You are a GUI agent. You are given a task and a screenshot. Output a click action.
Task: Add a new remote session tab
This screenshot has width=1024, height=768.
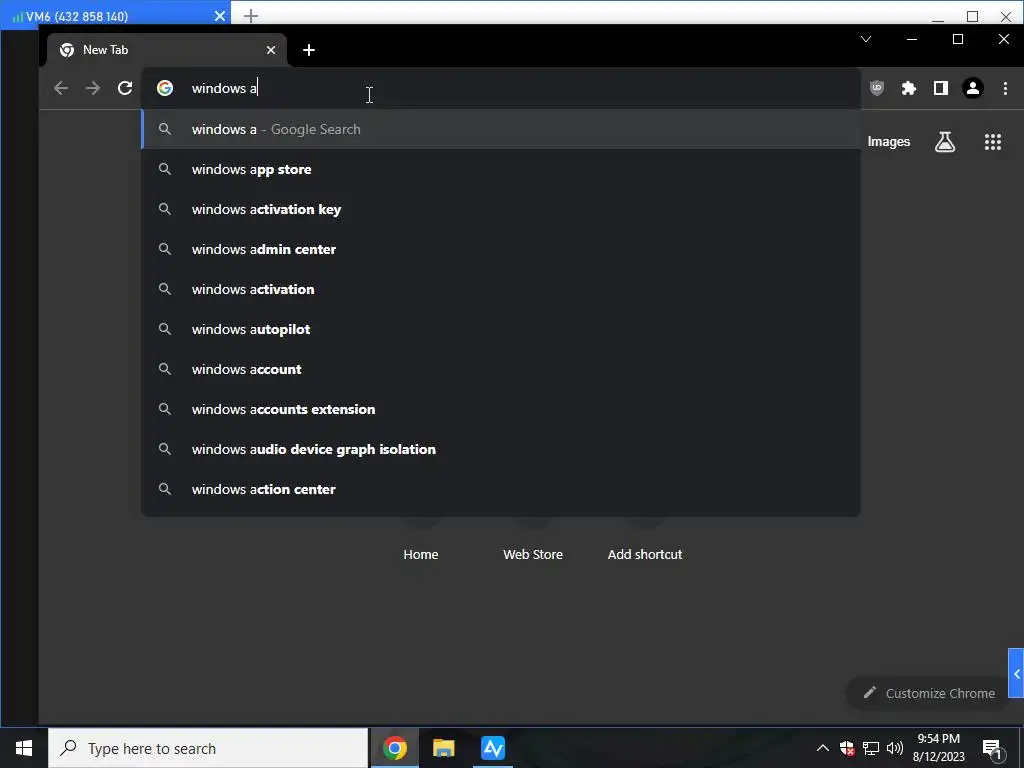point(251,16)
